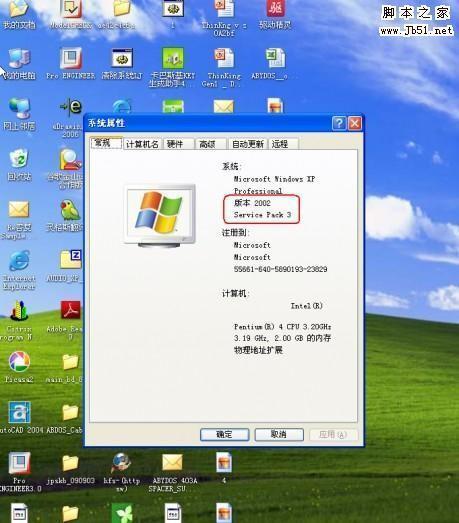Click the Windows logo monitor image
Screen dimensions: 459x523
[x=160, y=216]
